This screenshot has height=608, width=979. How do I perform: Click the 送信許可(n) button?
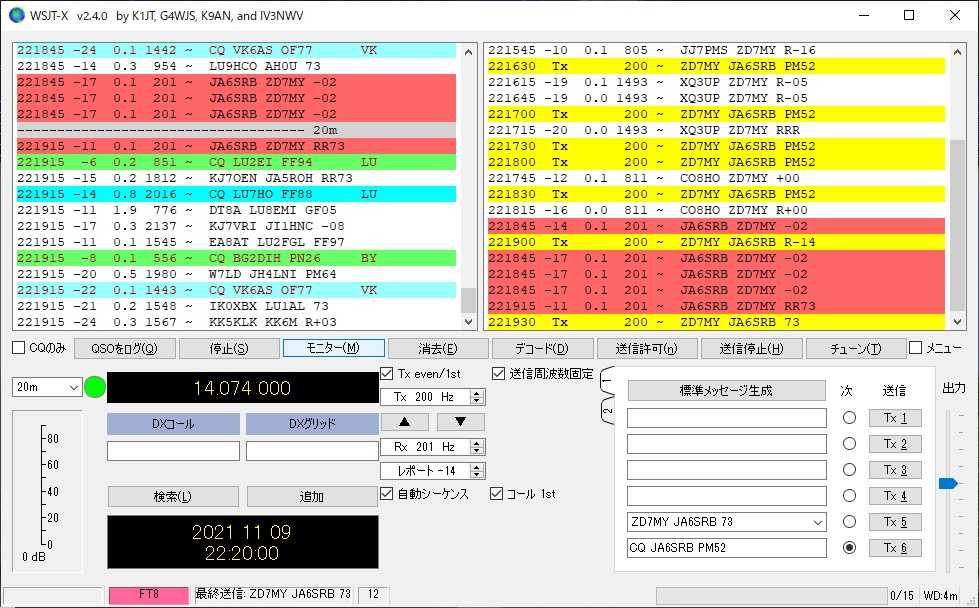tap(647, 348)
